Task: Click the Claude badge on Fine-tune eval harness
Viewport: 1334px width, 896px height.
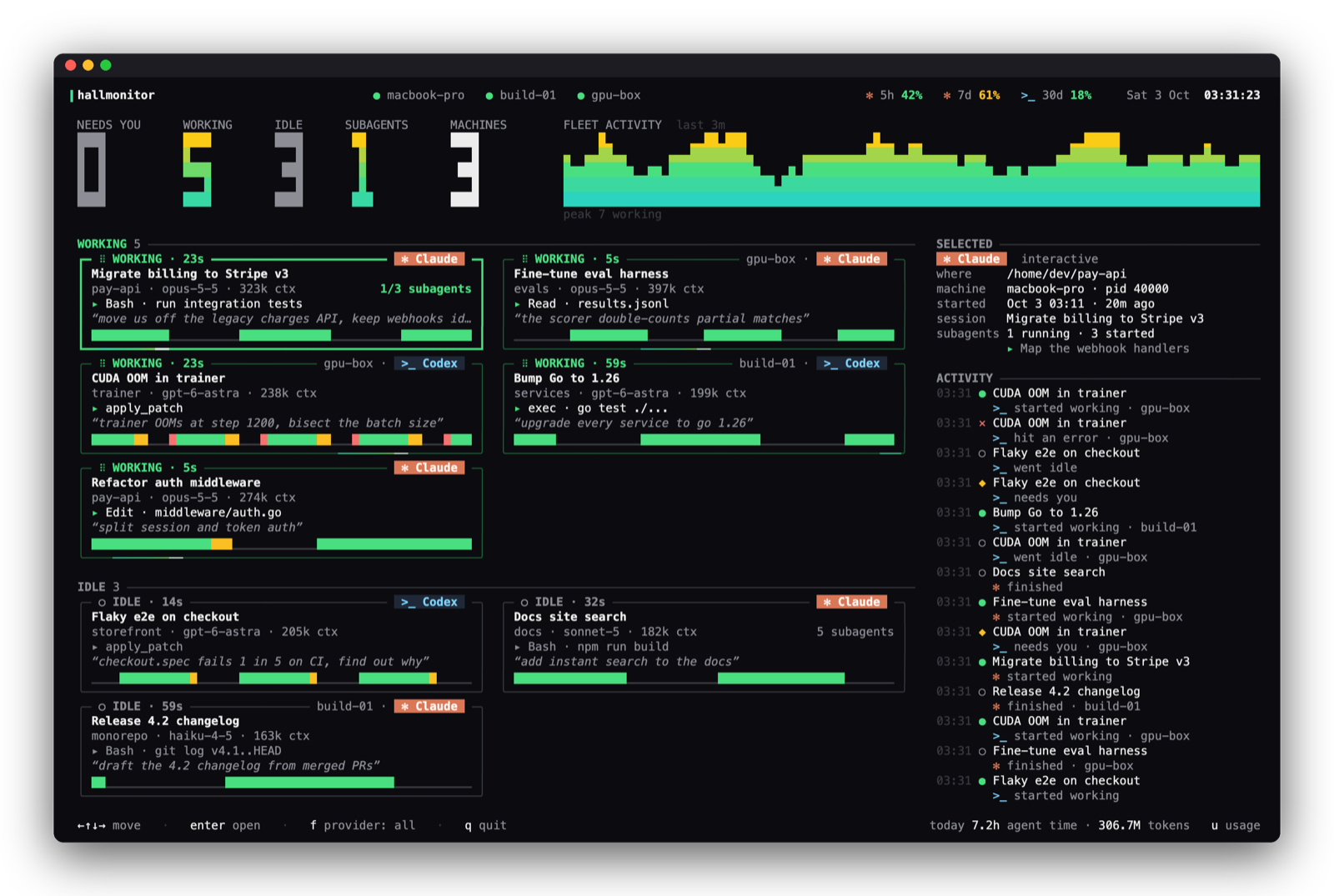Action: [x=851, y=259]
